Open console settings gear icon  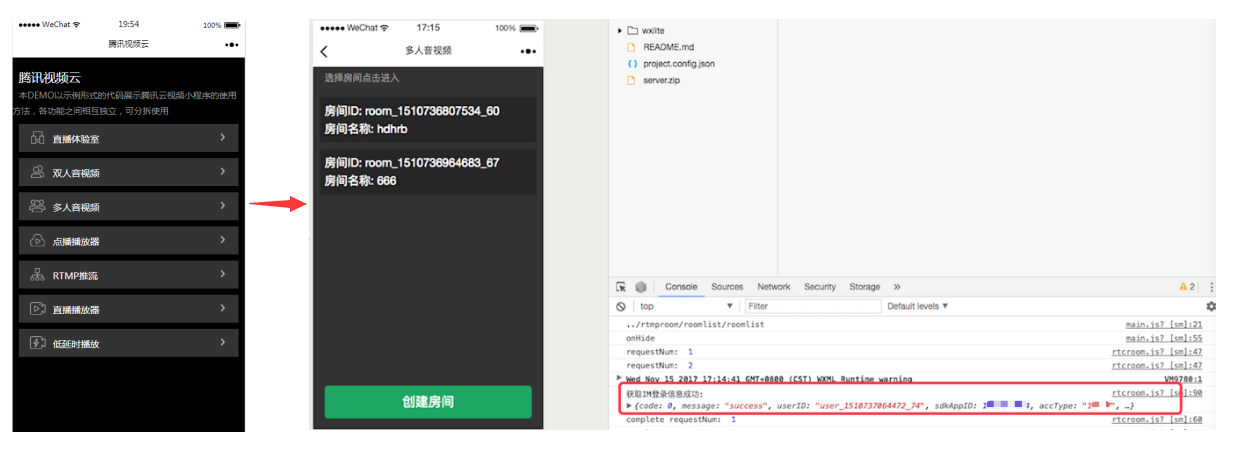(x=1211, y=306)
